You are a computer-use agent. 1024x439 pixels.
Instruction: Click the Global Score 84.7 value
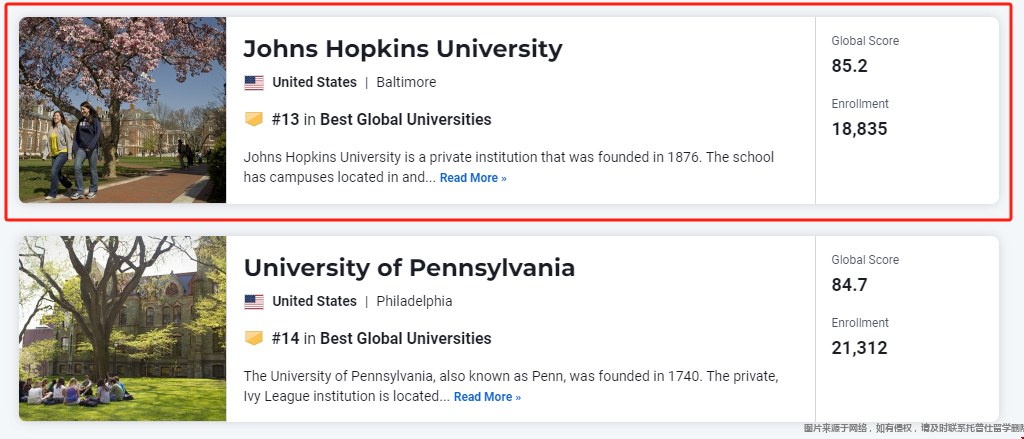point(850,285)
